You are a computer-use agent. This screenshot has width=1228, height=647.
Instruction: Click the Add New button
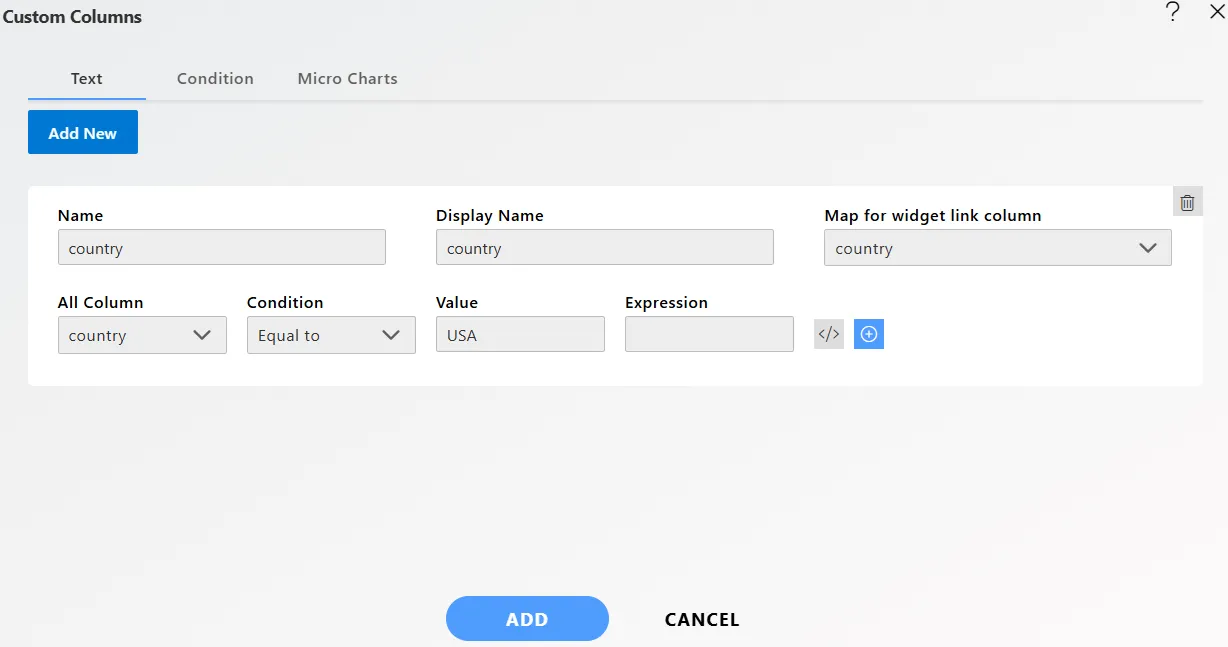coord(83,132)
